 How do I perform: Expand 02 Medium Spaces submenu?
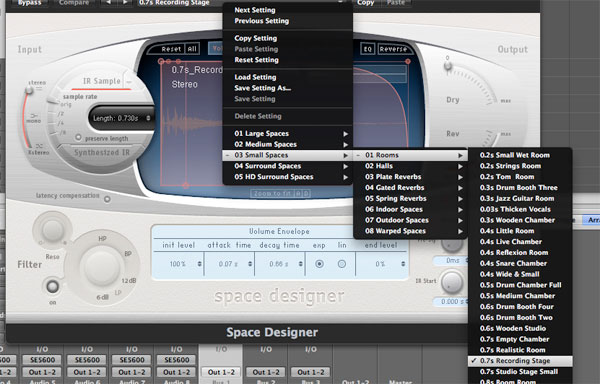point(287,144)
